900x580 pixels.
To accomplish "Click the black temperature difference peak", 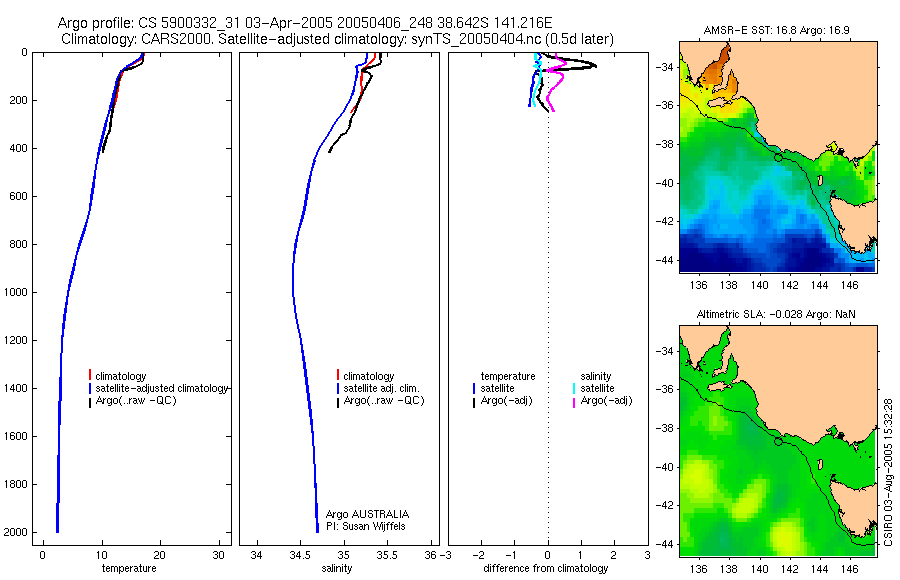I will (593, 65).
